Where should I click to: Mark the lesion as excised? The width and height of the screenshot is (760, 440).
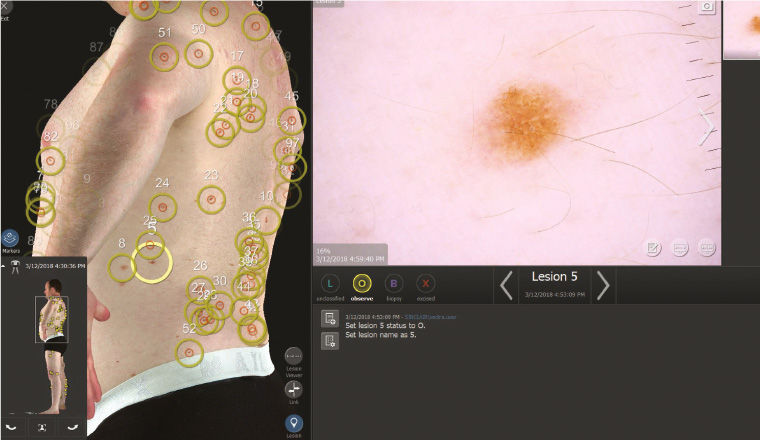point(424,285)
